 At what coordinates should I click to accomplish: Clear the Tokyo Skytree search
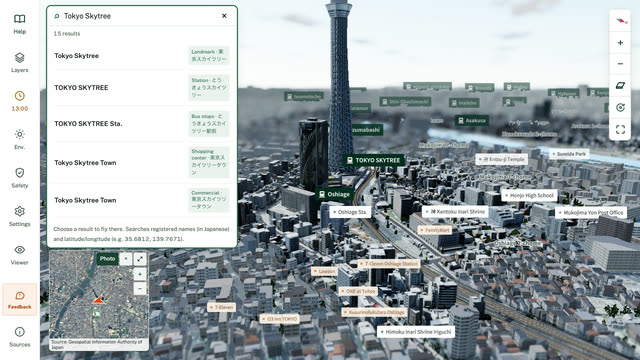coord(224,16)
